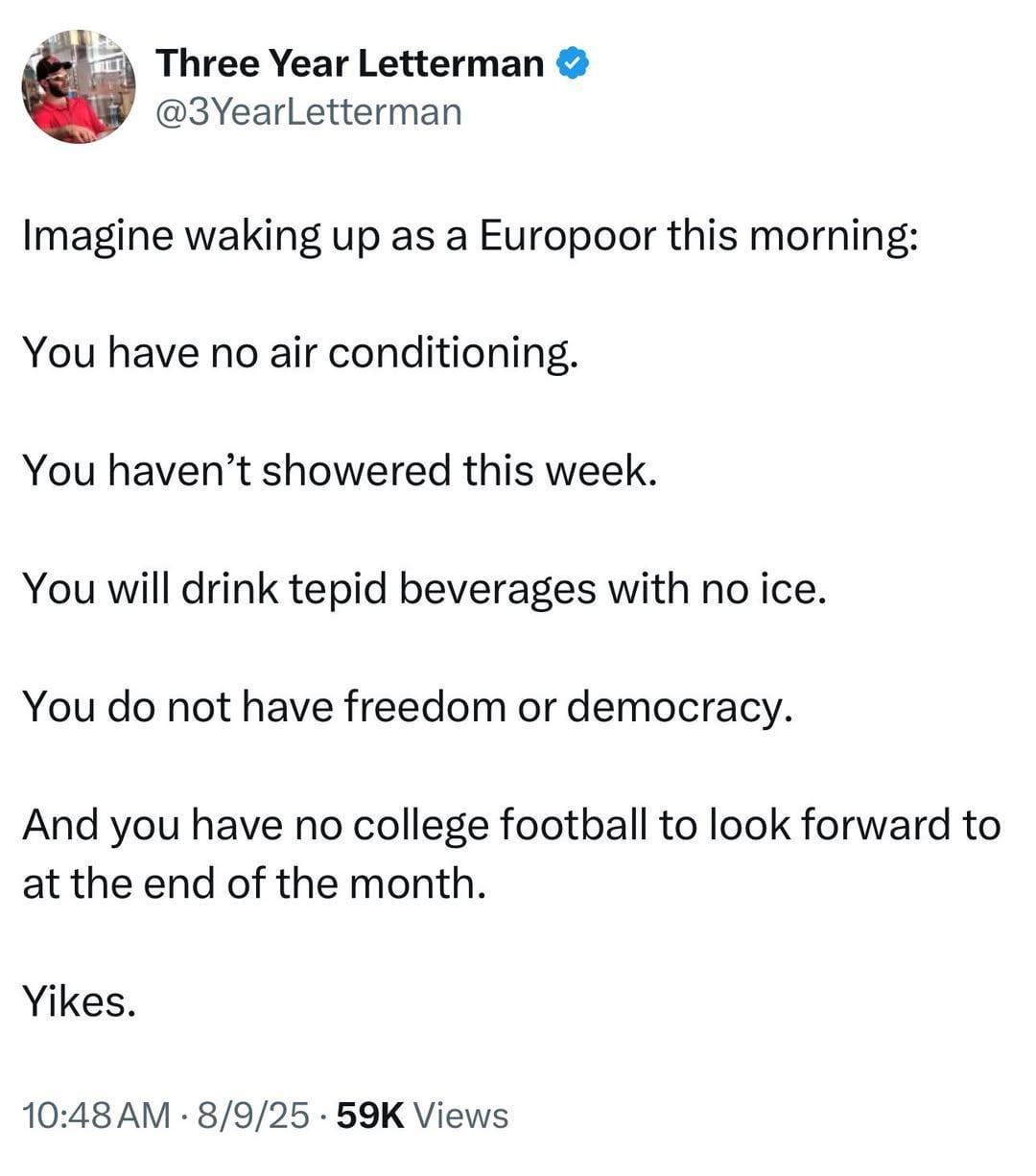Select the 'no air conditioning' line
The width and height of the screenshot is (1036, 1176).
300,353
